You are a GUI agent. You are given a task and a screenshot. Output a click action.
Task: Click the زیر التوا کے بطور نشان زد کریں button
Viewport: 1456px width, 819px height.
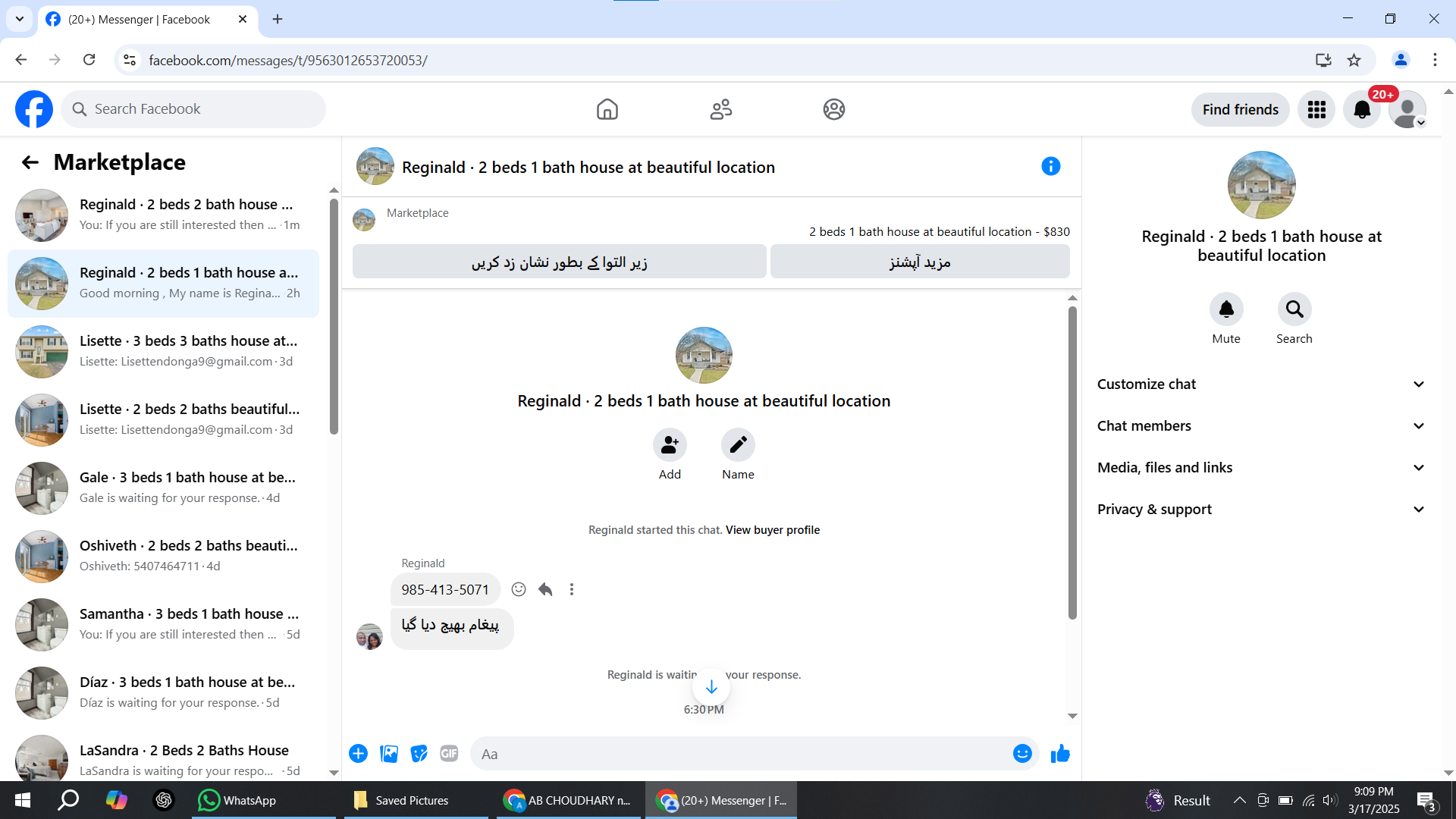point(560,262)
